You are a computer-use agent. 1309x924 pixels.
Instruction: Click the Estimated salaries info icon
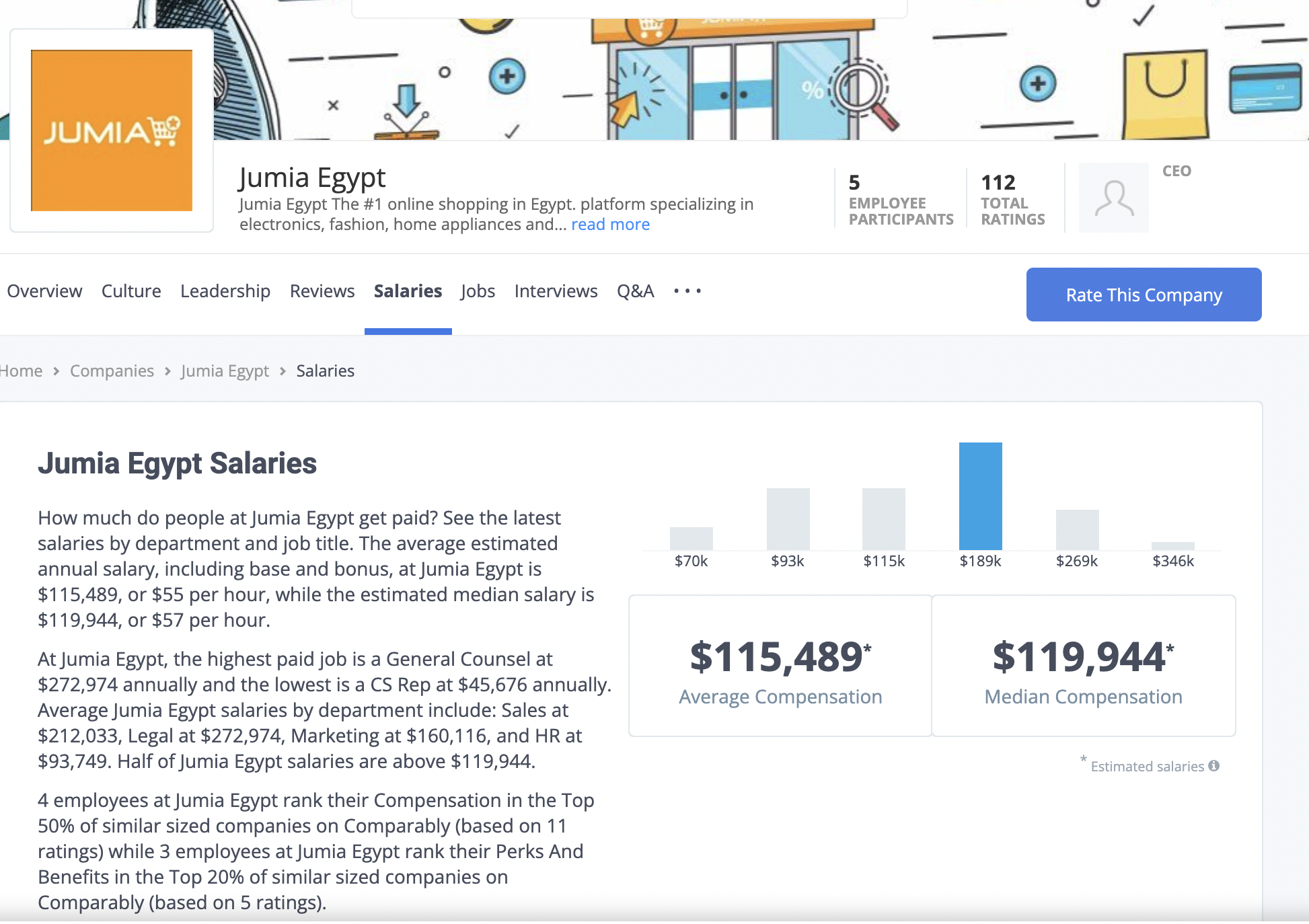(x=1213, y=766)
